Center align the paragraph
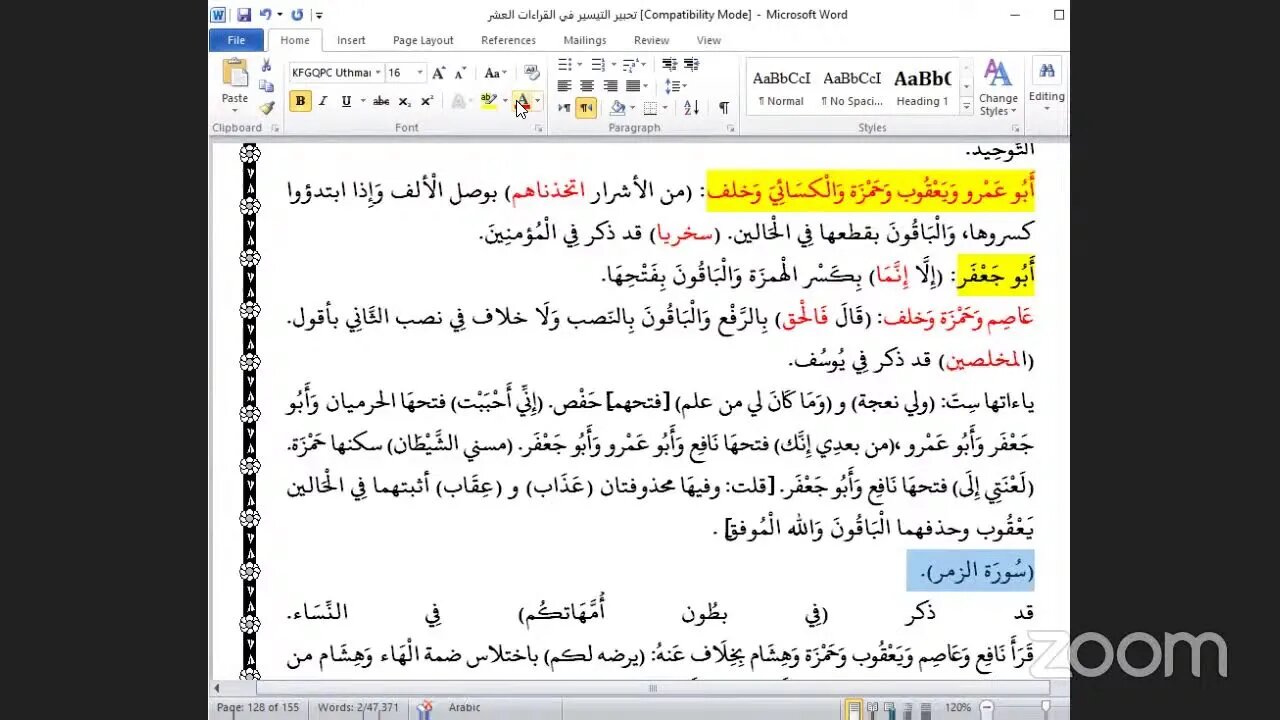The width and height of the screenshot is (1280, 720). coord(587,87)
